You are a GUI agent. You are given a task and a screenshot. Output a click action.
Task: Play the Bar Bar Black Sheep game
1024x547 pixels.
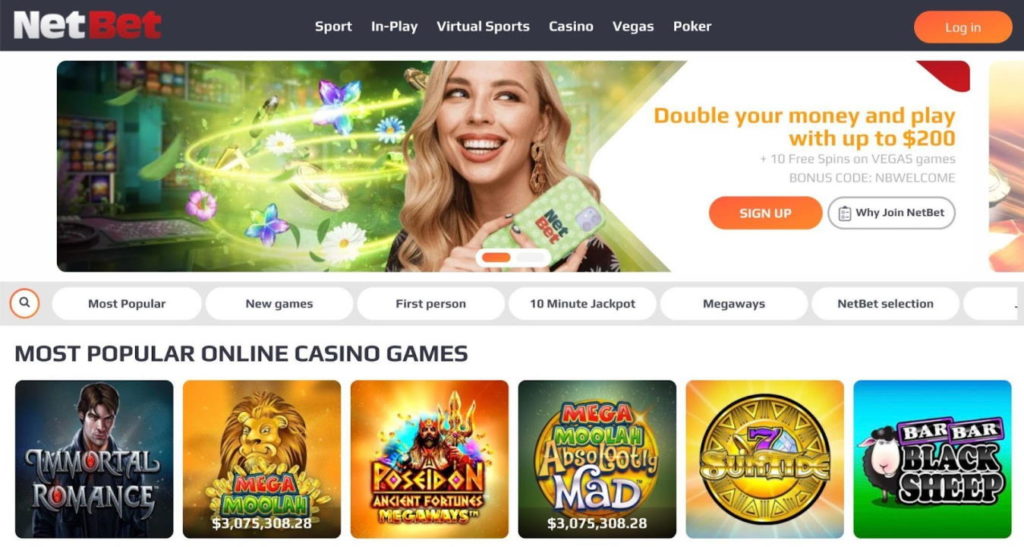pos(933,460)
